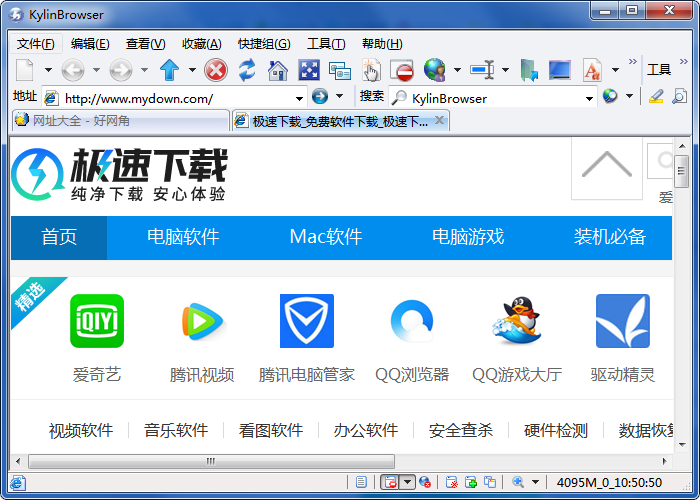Viewport: 700px width, 500px height.
Task: Click the 爱奇艺 green app icon
Action: coord(97,321)
